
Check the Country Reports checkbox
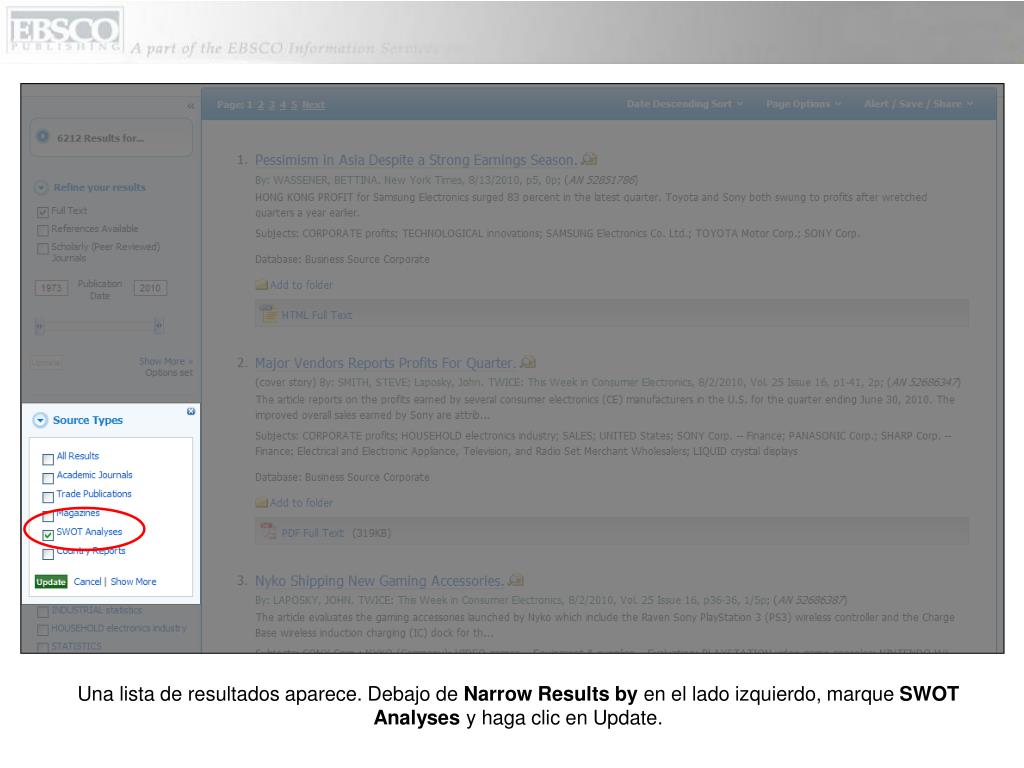point(48,554)
